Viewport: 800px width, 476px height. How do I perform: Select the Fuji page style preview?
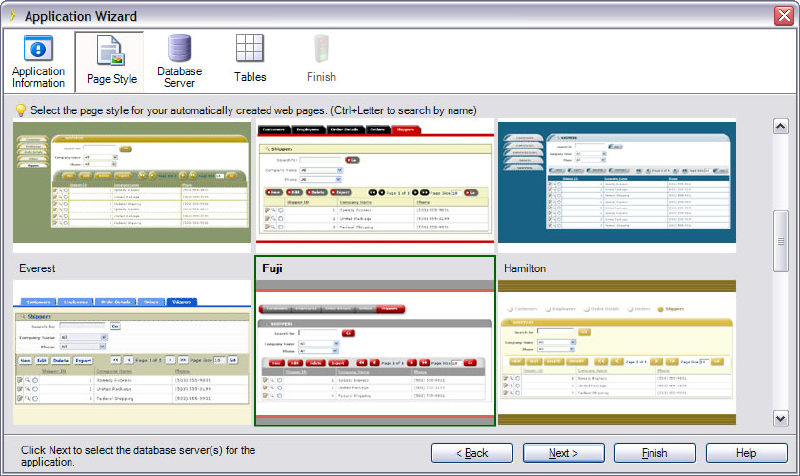(375, 352)
